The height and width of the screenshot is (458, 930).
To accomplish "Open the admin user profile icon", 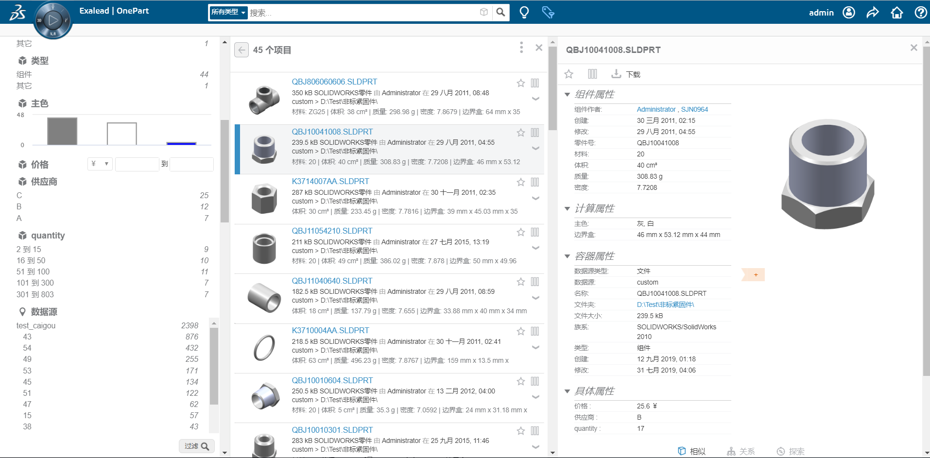I will (x=849, y=13).
